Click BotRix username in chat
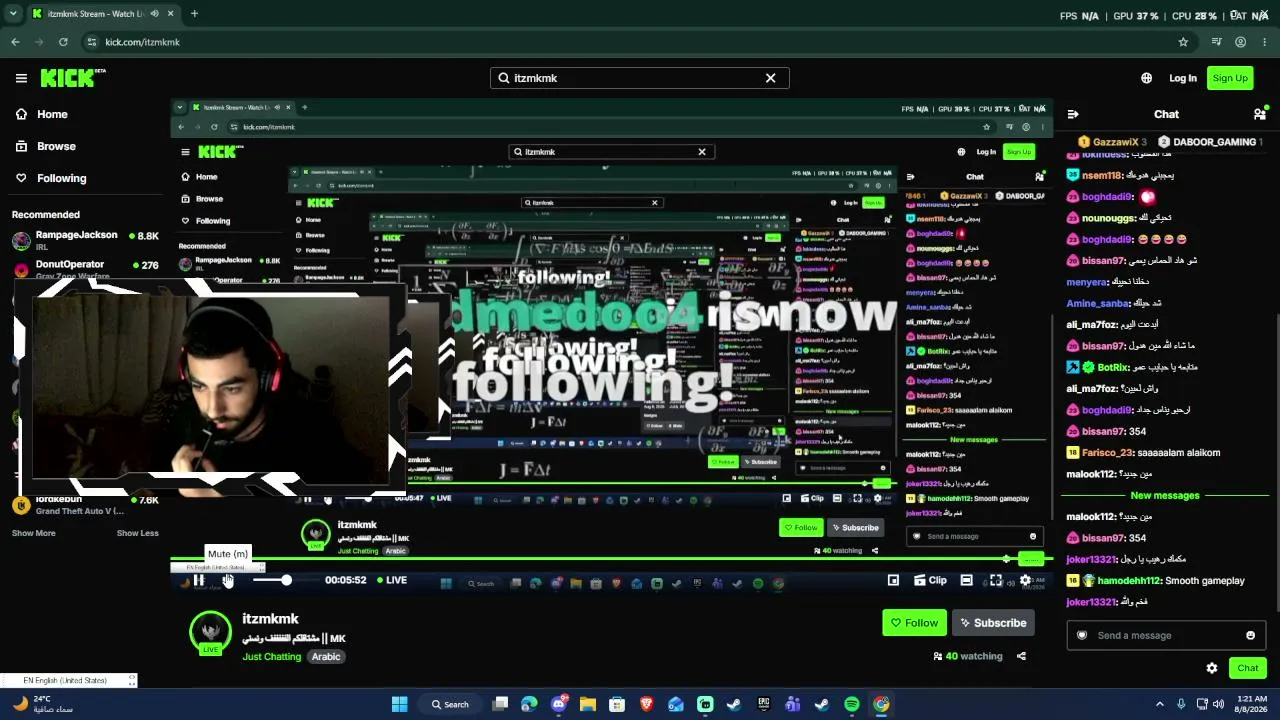The image size is (1280, 720). point(1113,367)
